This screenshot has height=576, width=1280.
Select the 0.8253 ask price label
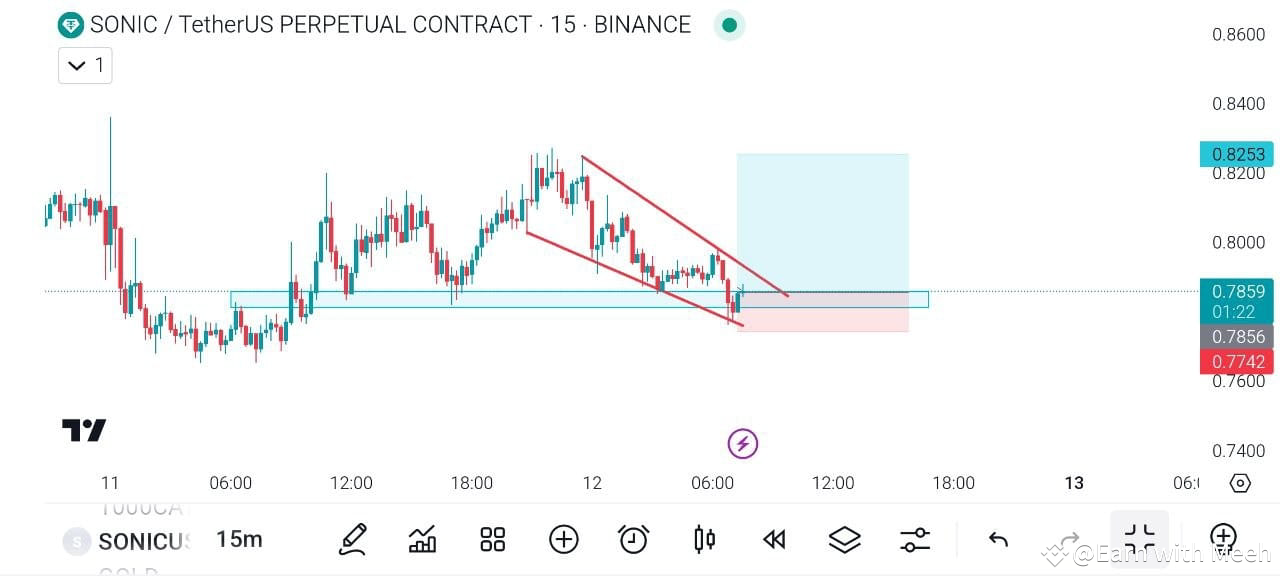click(x=1236, y=154)
